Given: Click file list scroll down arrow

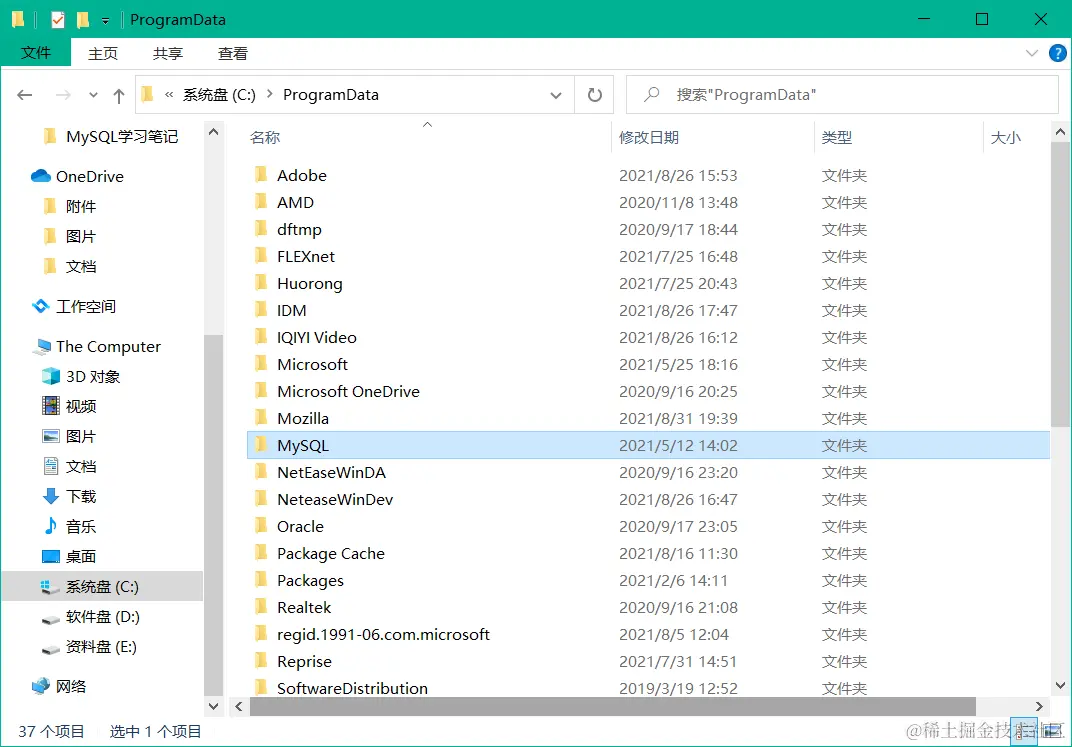Looking at the screenshot, I should pyautogui.click(x=1060, y=685).
